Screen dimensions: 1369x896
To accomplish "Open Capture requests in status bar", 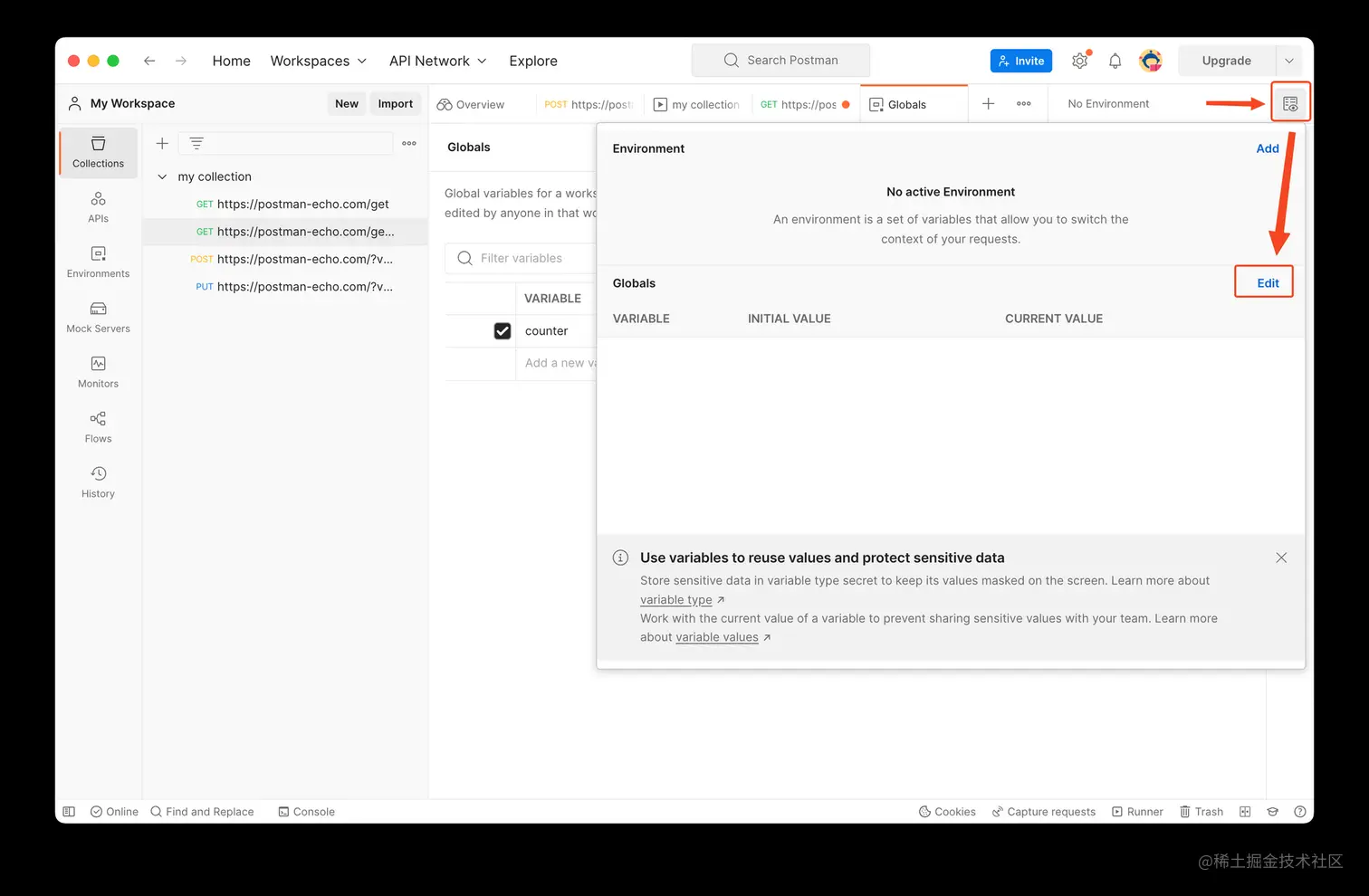I will click(x=1044, y=812).
